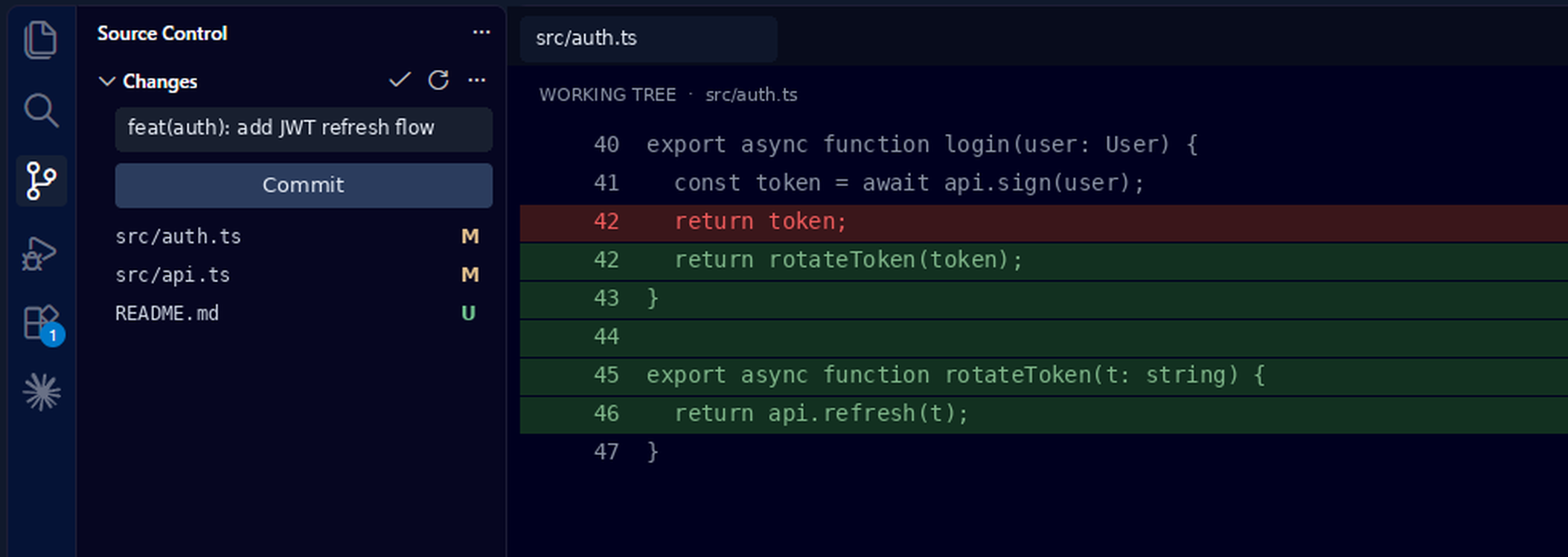Viewport: 1568px width, 557px height.
Task: Select the Source Control activity icon
Action: click(x=41, y=181)
